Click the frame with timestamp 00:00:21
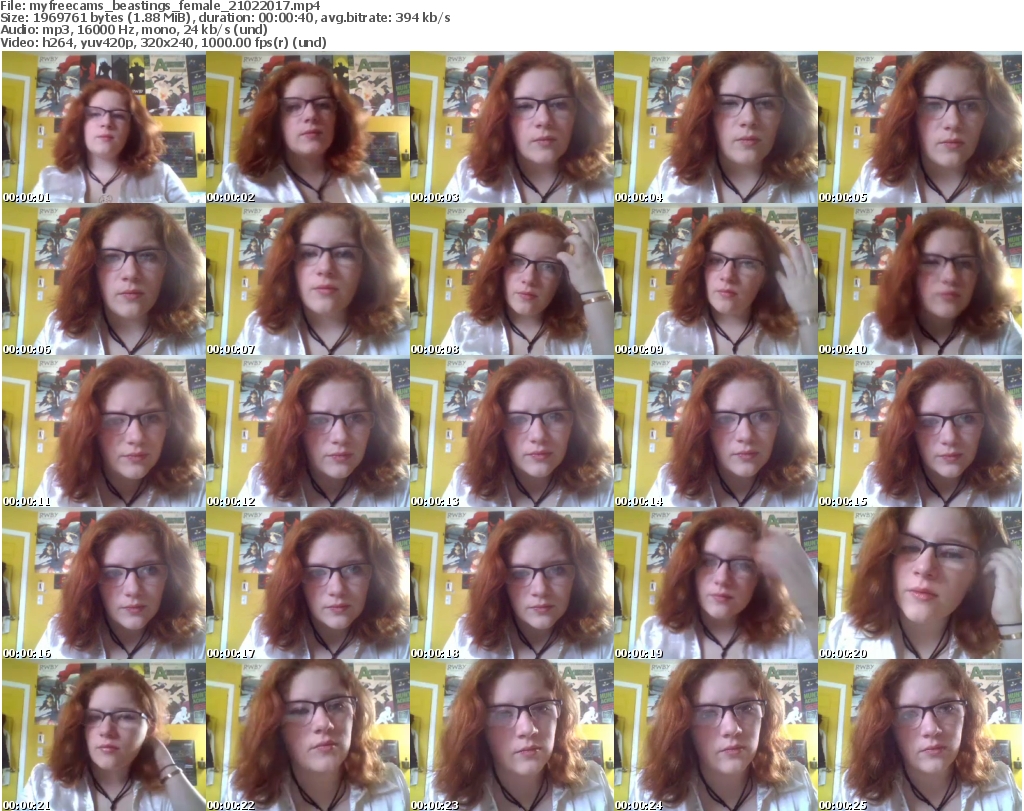Screen dimensions: 1024x811 coord(104,736)
